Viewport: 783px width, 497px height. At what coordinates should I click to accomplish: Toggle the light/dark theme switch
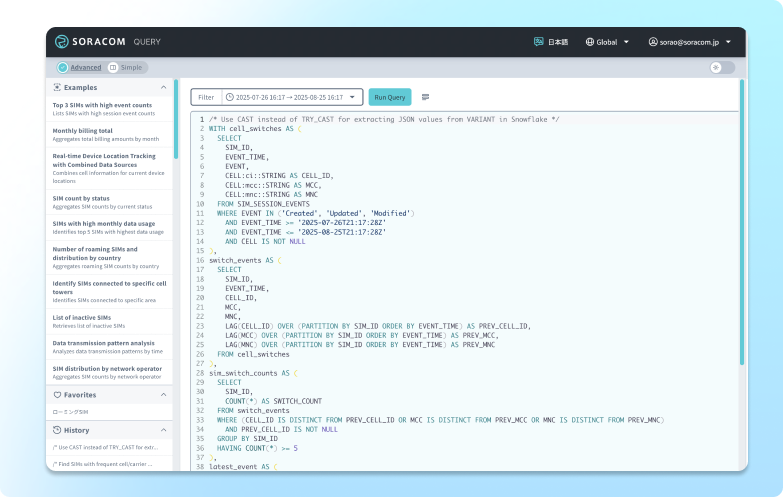[722, 67]
